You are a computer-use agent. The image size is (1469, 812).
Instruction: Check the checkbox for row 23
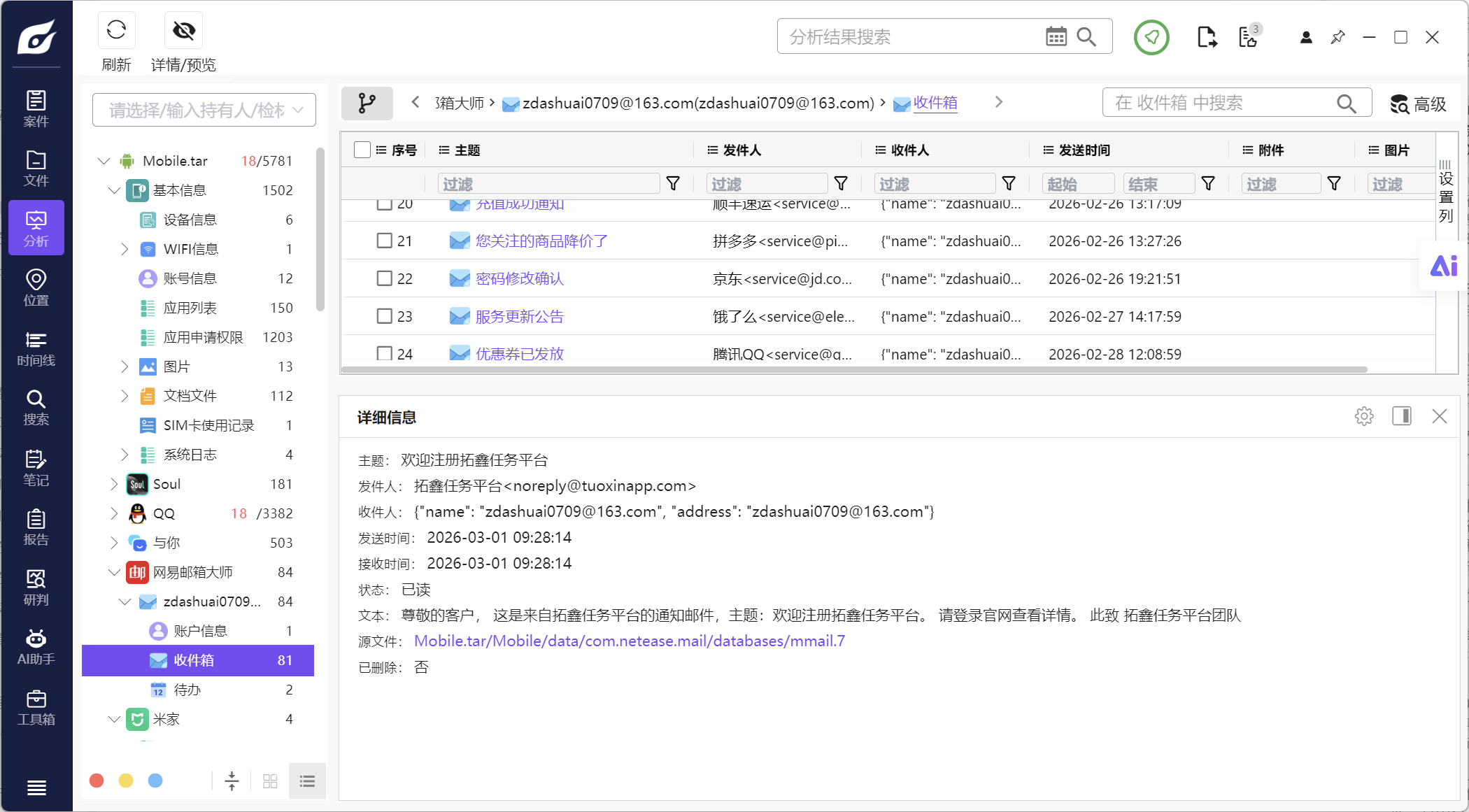(385, 316)
